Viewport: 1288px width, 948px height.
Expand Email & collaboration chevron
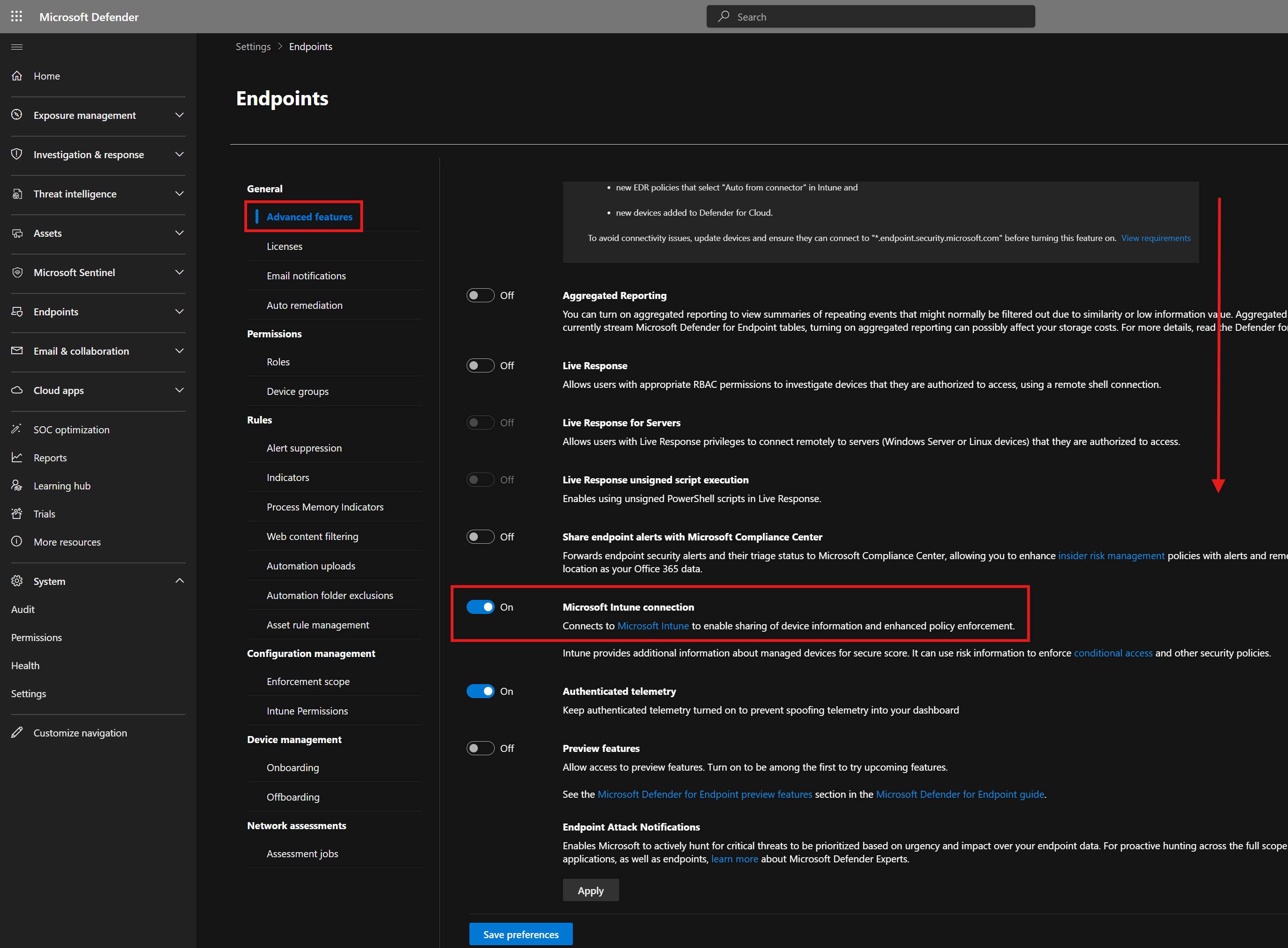[x=179, y=350]
